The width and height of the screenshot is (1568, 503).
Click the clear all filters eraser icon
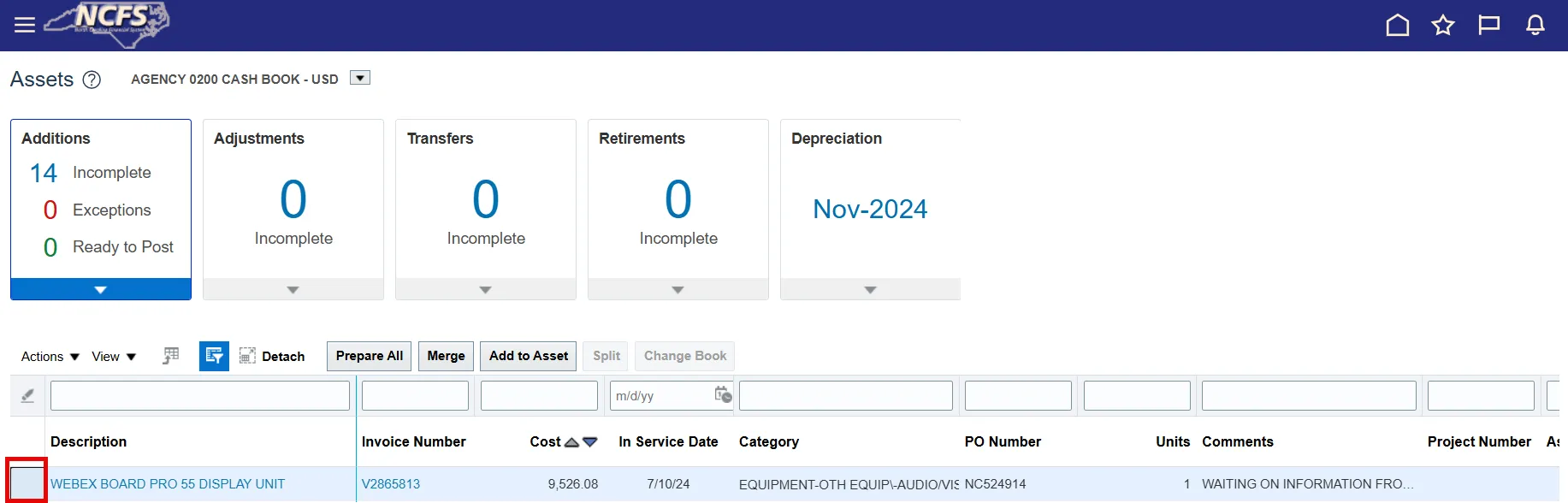click(x=27, y=395)
